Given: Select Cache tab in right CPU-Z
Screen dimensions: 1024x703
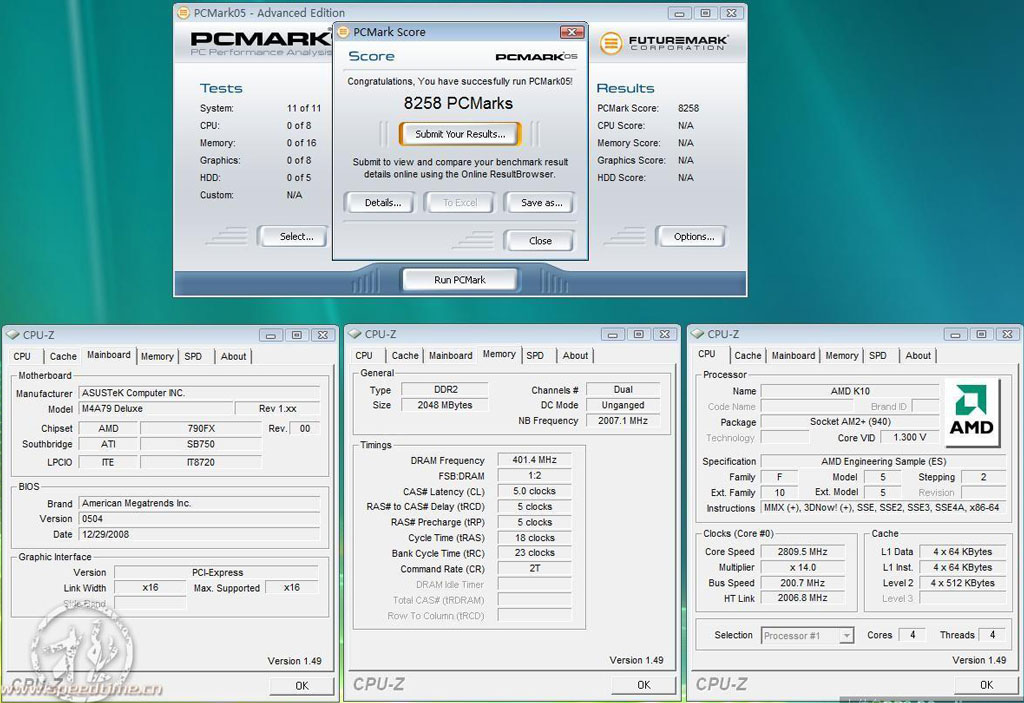Looking at the screenshot, I should pos(748,355).
